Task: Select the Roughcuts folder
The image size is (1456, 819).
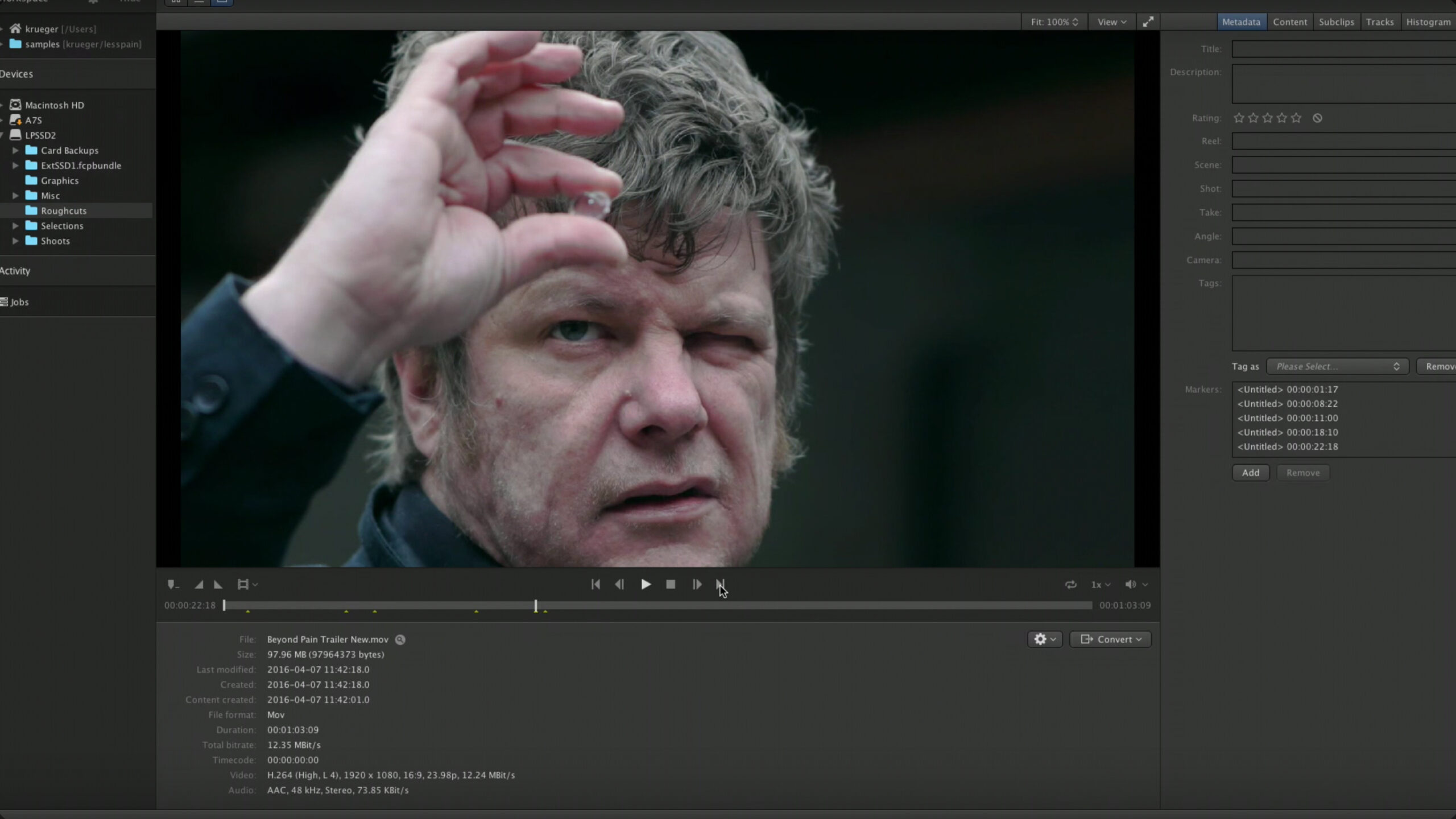Action: (64, 210)
